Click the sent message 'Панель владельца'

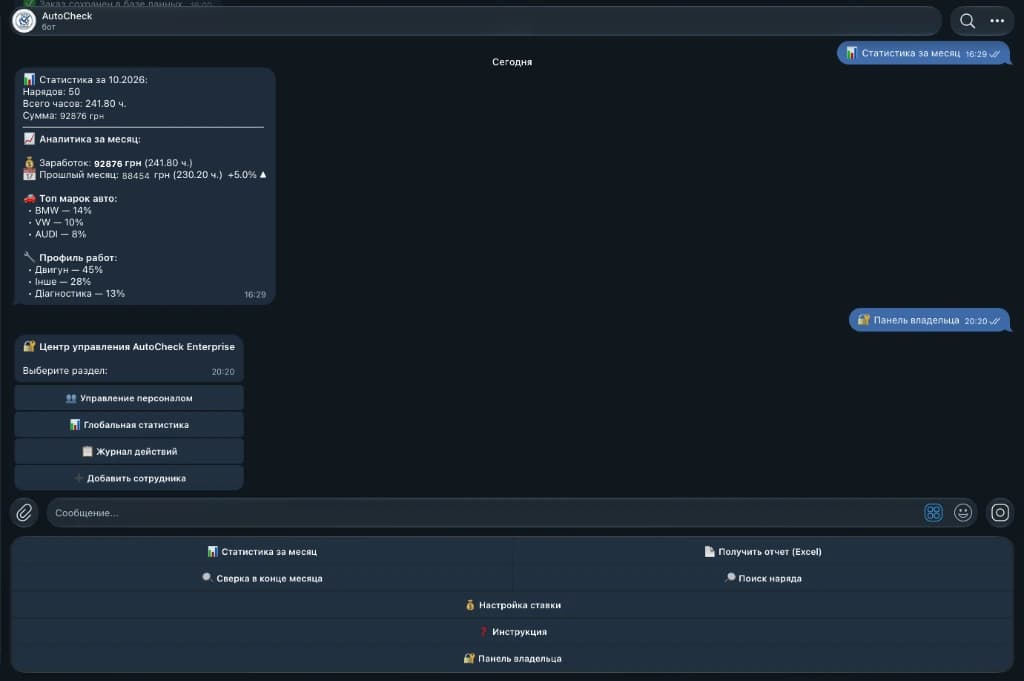click(929, 320)
